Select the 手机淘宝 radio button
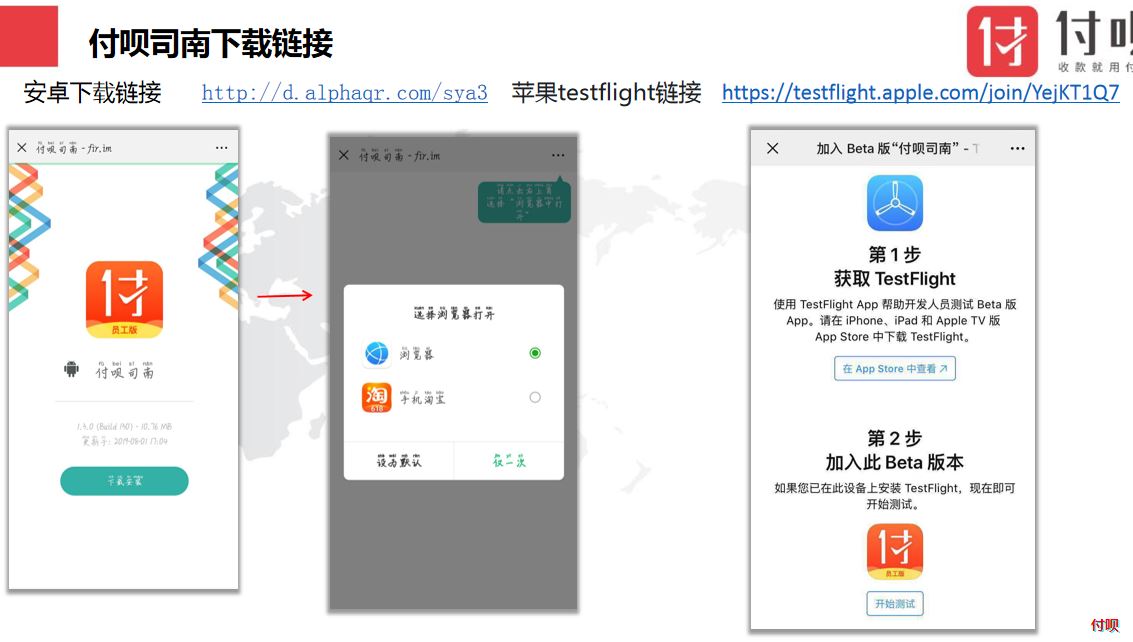Viewport: 1133px width, 642px height. [x=535, y=397]
